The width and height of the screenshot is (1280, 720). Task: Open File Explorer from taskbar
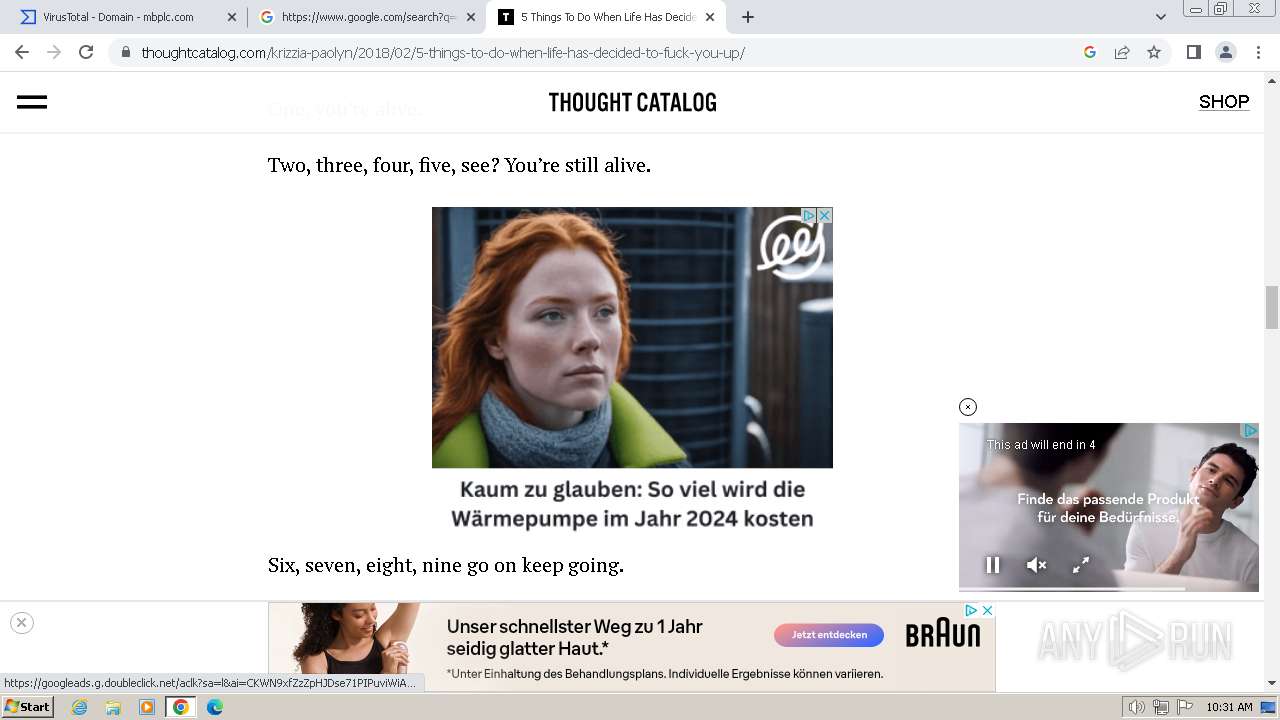click(x=113, y=707)
